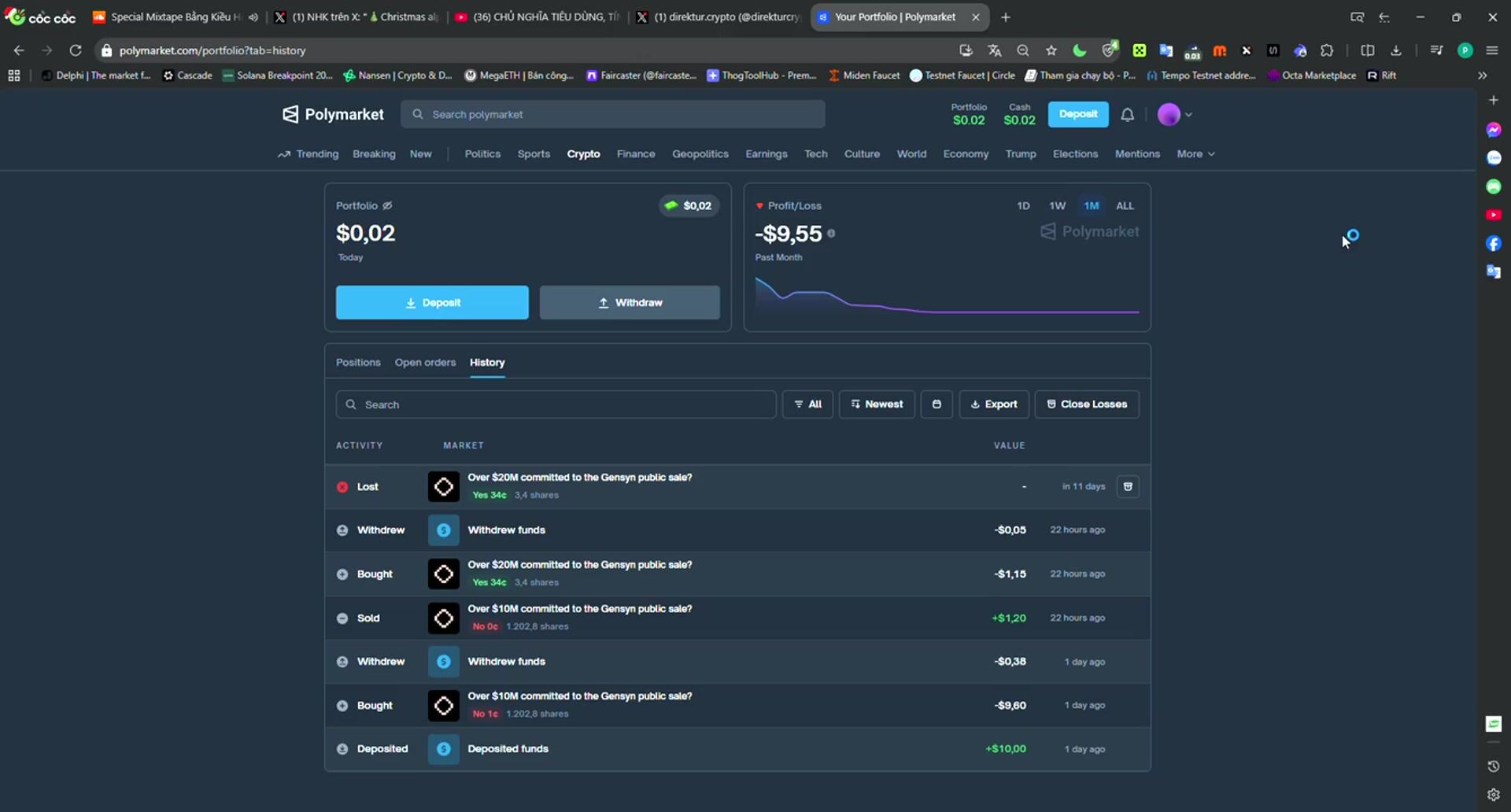The width and height of the screenshot is (1511, 812).
Task: Open the Elections category
Action: coord(1075,154)
